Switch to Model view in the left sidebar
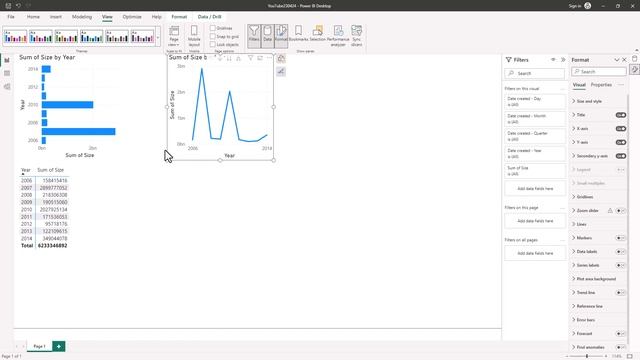 (x=7, y=87)
